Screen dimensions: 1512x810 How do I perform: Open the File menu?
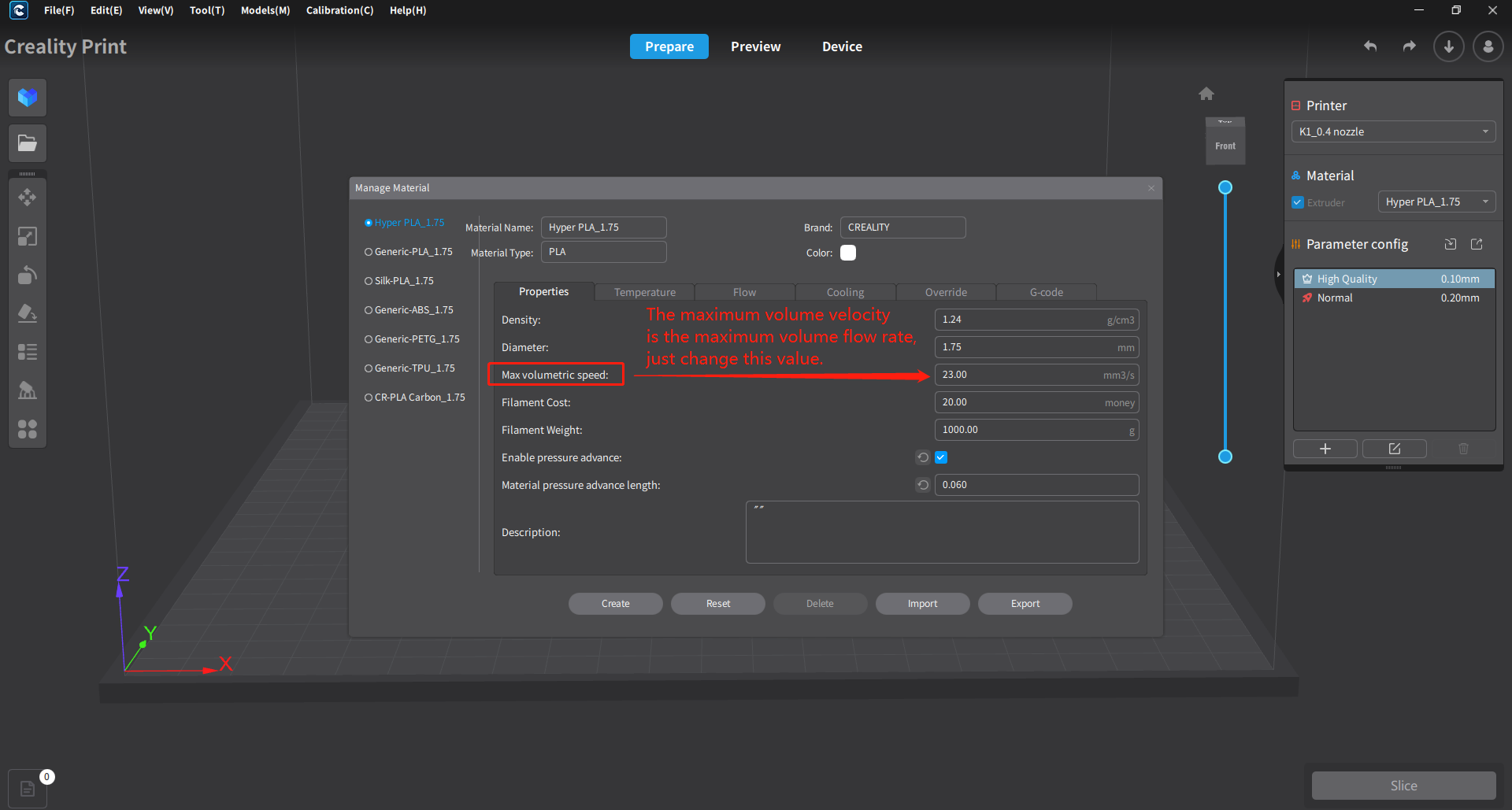click(59, 10)
